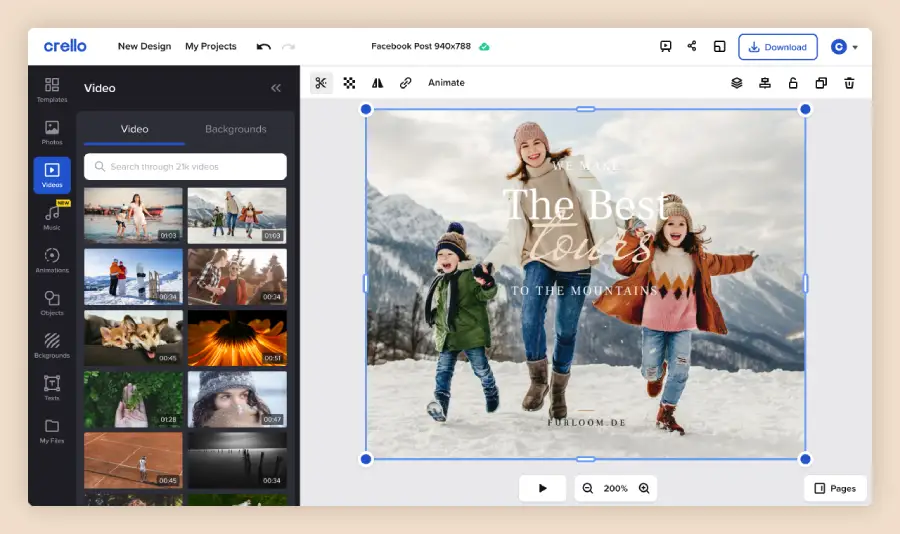
Task: Click the align position icon
Action: coord(765,83)
